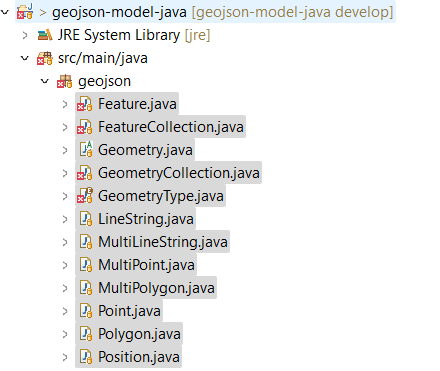The width and height of the screenshot is (440, 371).
Task: Click the Feature.java file icon
Action: 85,104
